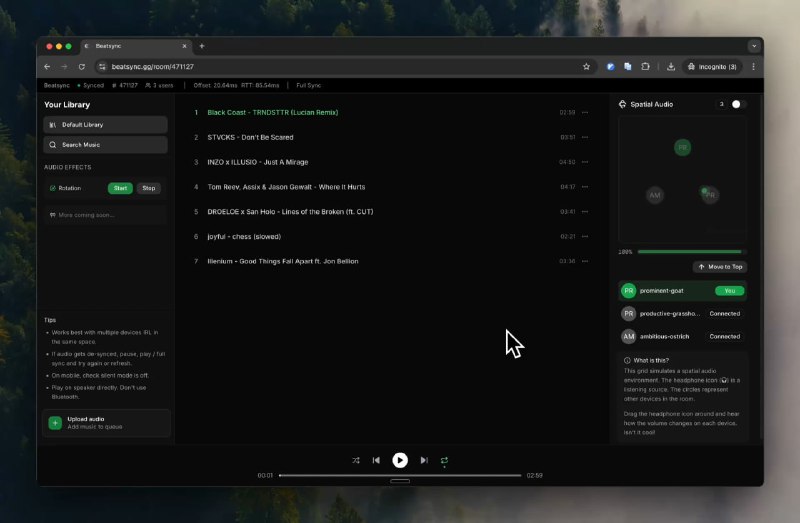
Task: Open three-dot menu for Just A Mirage
Action: (x=585, y=162)
